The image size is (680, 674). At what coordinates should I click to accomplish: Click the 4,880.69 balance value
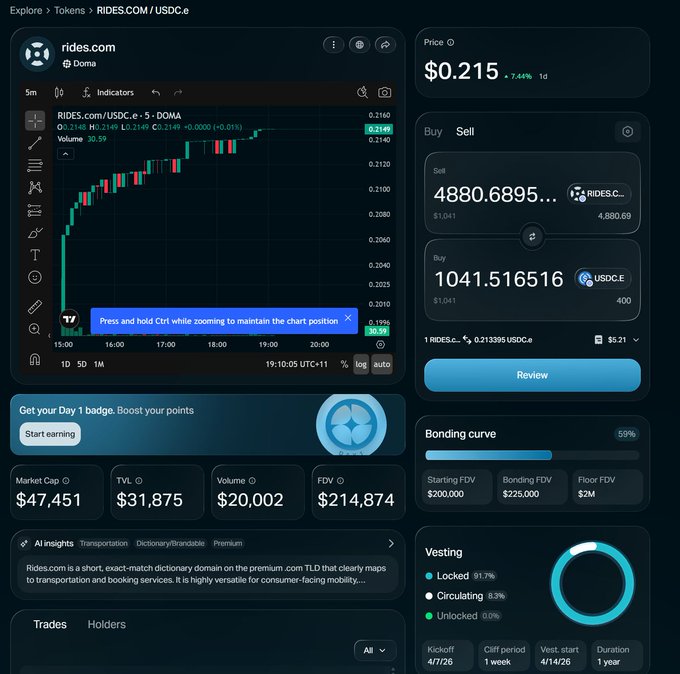[614, 216]
